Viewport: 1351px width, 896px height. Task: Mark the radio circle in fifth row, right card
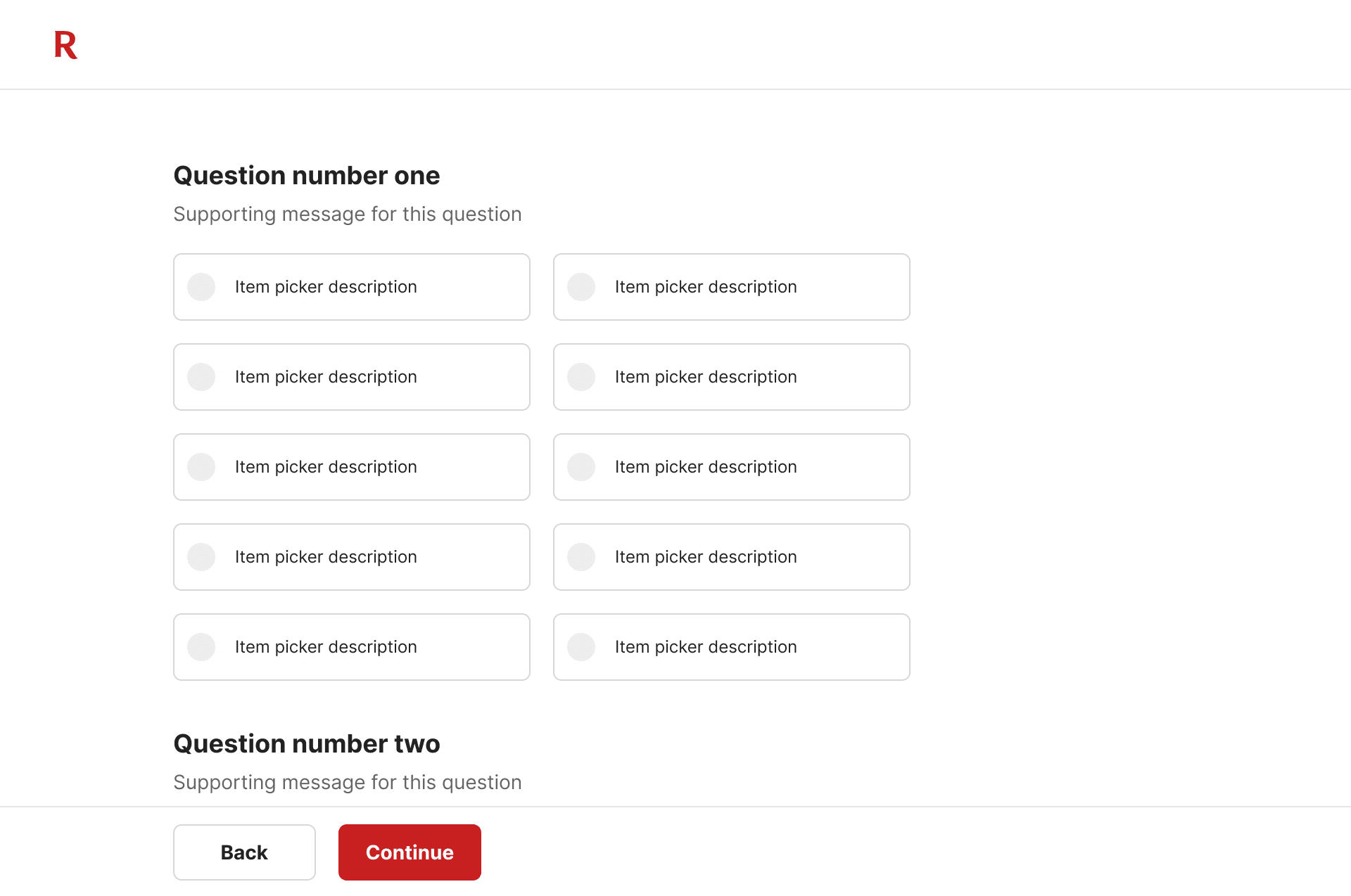point(581,647)
